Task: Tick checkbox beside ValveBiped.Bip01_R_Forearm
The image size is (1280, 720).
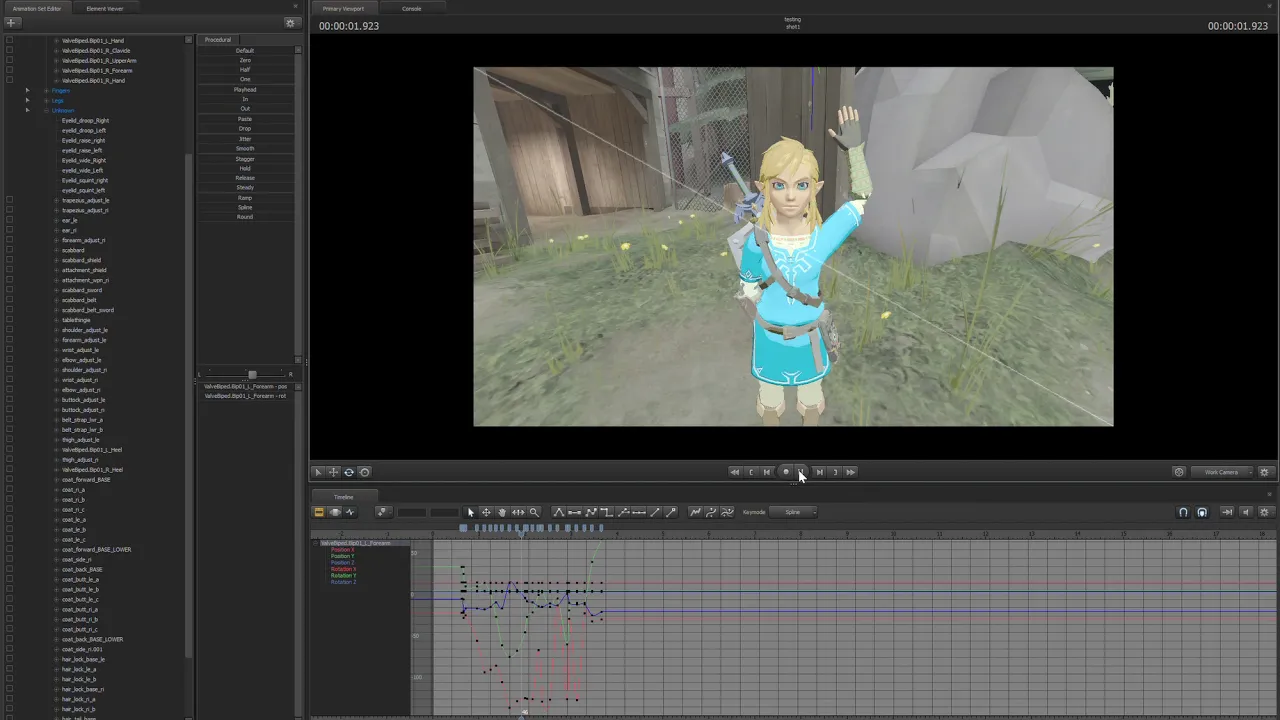Action: pyautogui.click(x=10, y=71)
